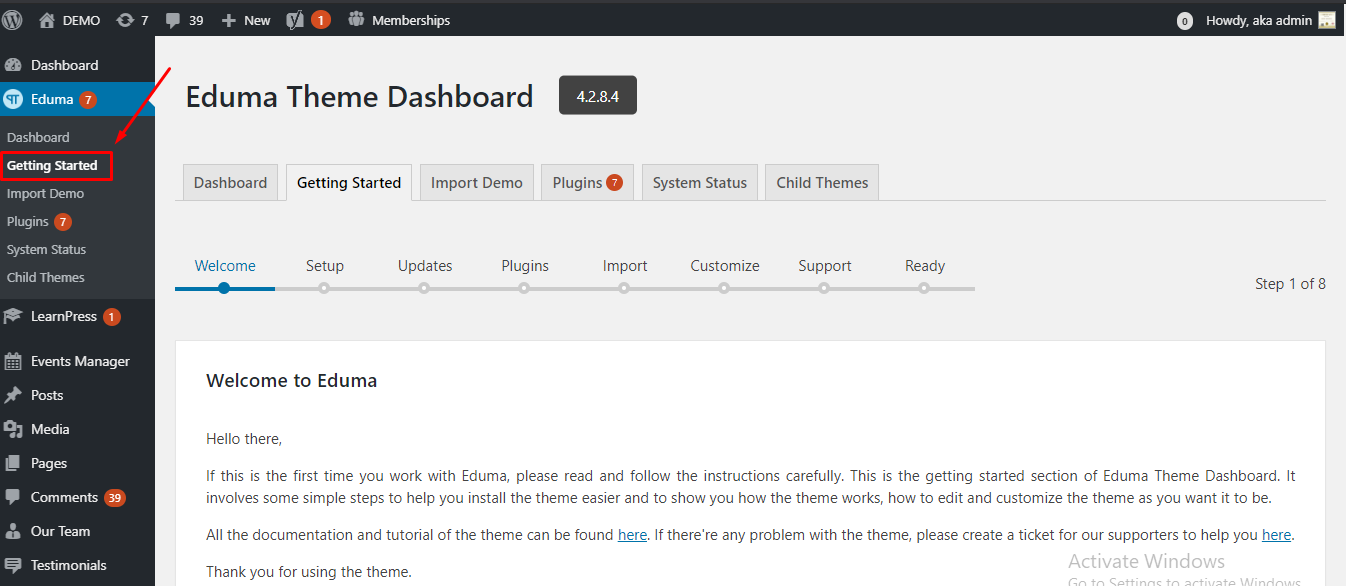Open Events Manager calendar icon

pos(13,361)
